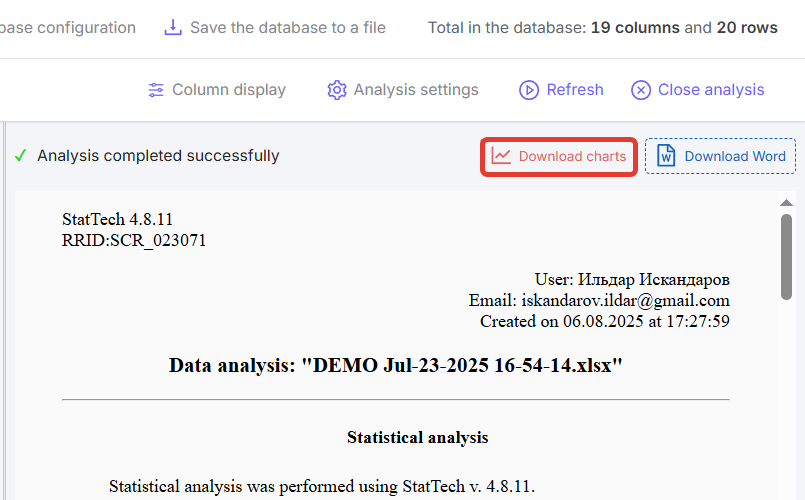The height and width of the screenshot is (500, 805).
Task: Click the line chart icon in Download charts
Action: pyautogui.click(x=501, y=156)
